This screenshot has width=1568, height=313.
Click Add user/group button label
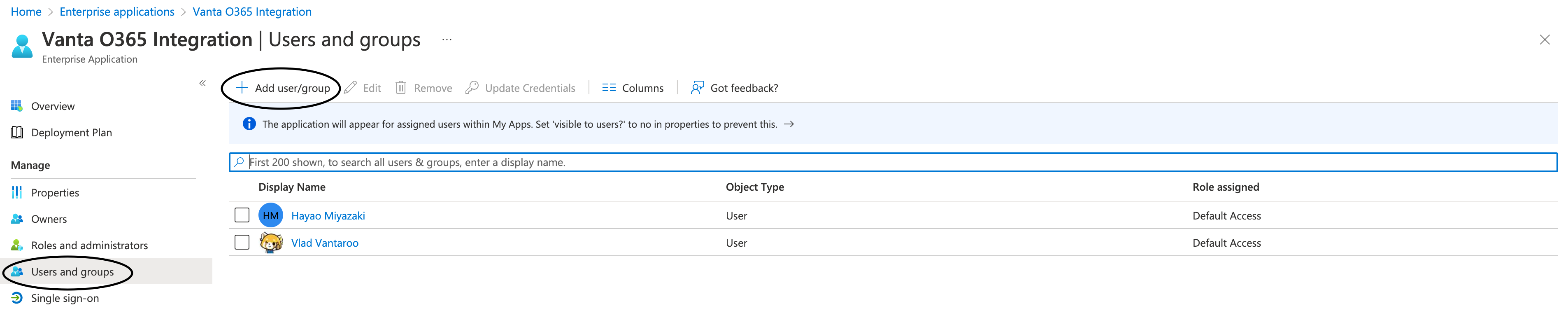coord(293,88)
